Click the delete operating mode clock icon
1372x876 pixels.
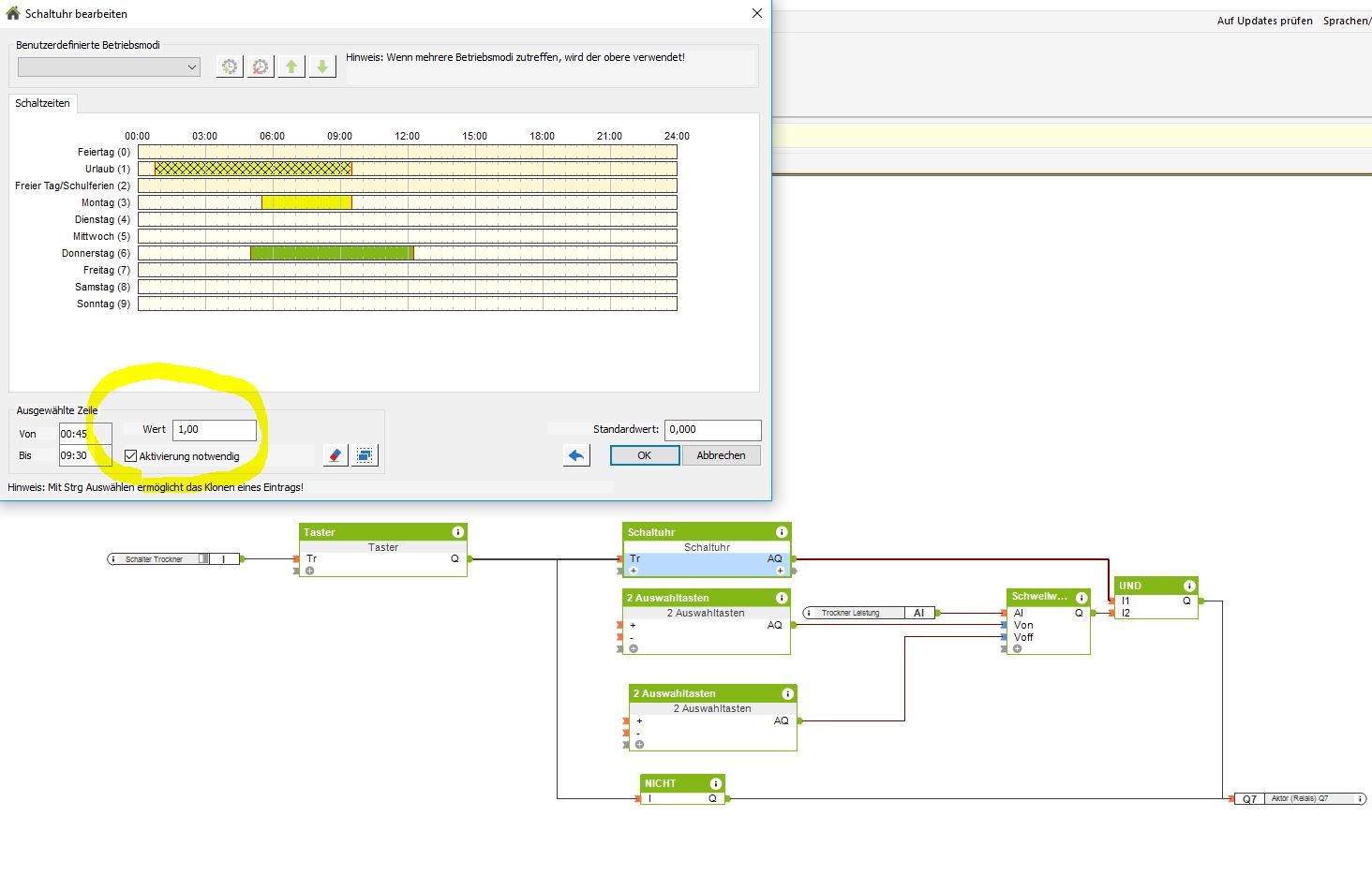point(261,67)
